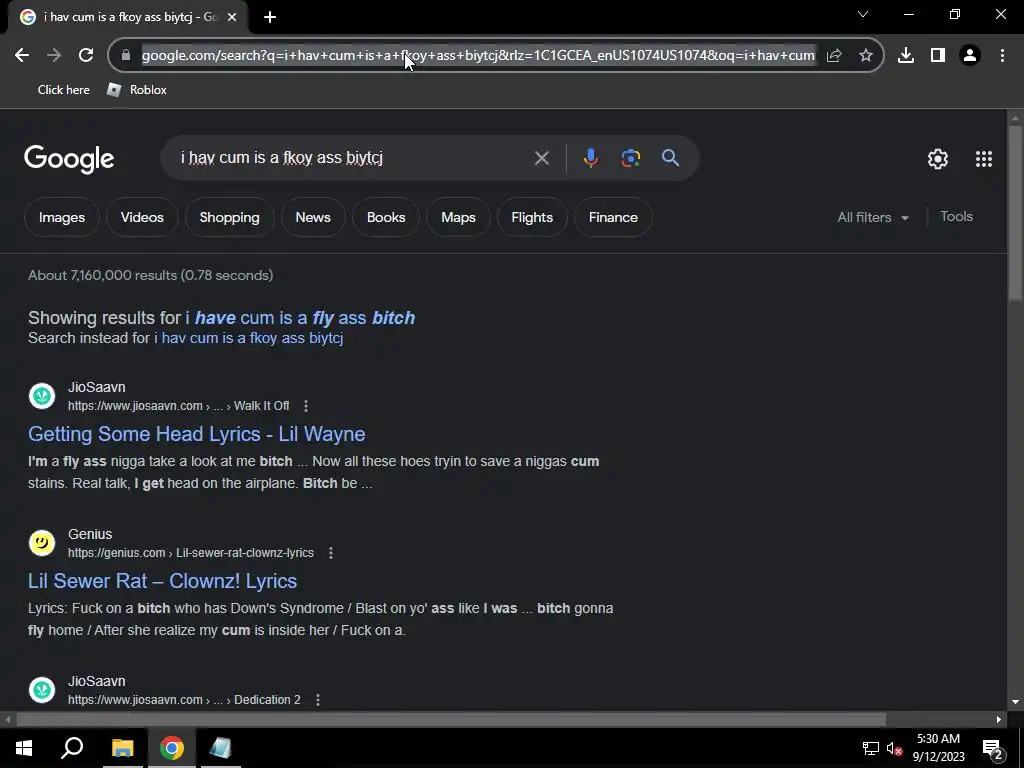
Task: Open the muted volume tray icon
Action: coord(895,749)
